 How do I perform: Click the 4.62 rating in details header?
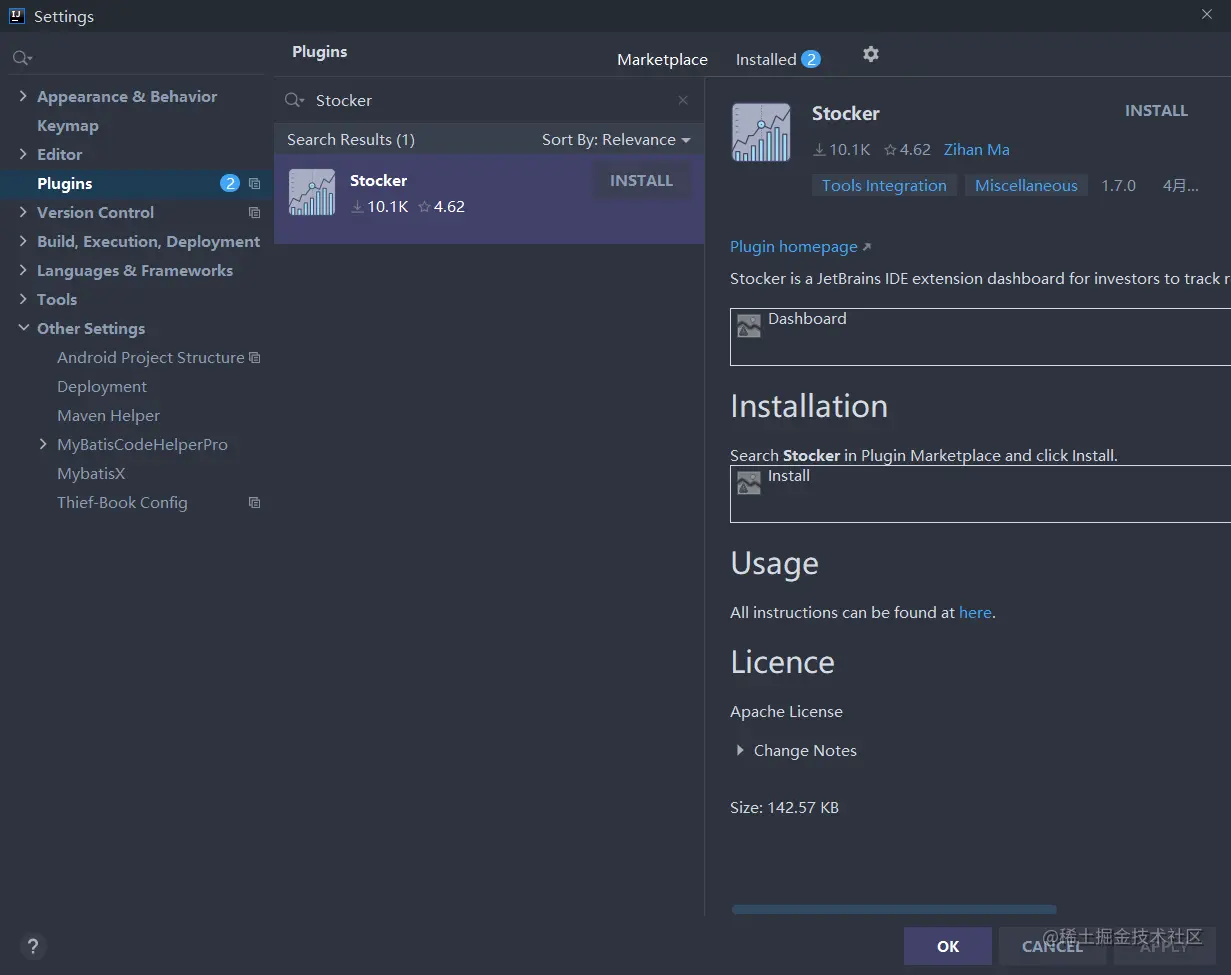[907, 150]
